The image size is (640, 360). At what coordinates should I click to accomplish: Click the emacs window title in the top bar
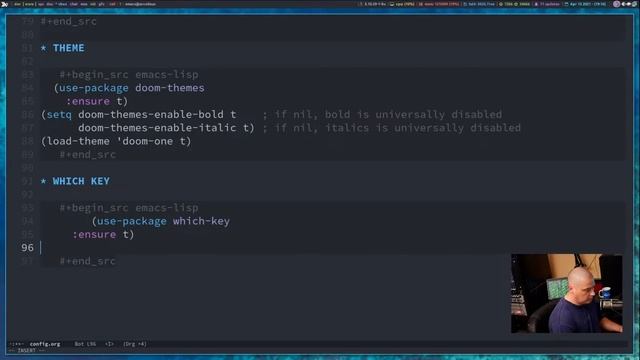point(140,4)
